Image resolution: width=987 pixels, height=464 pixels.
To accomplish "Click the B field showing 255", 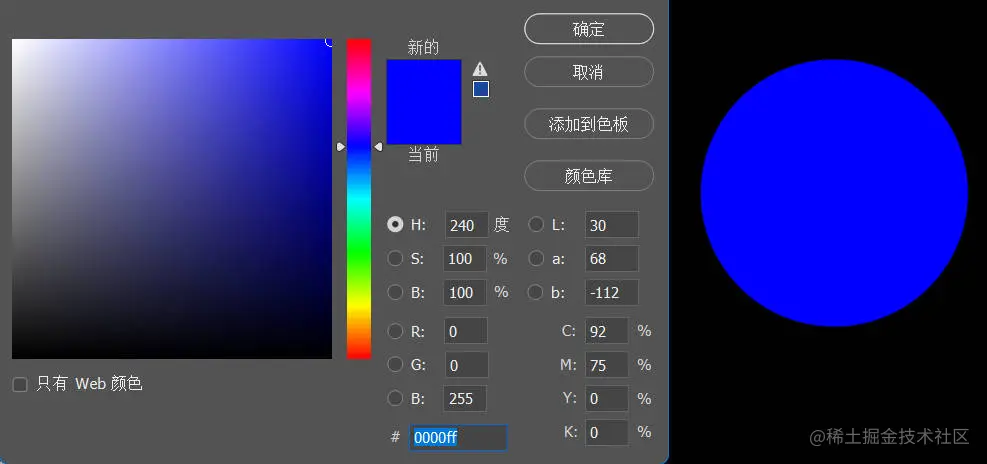I will (x=465, y=399).
